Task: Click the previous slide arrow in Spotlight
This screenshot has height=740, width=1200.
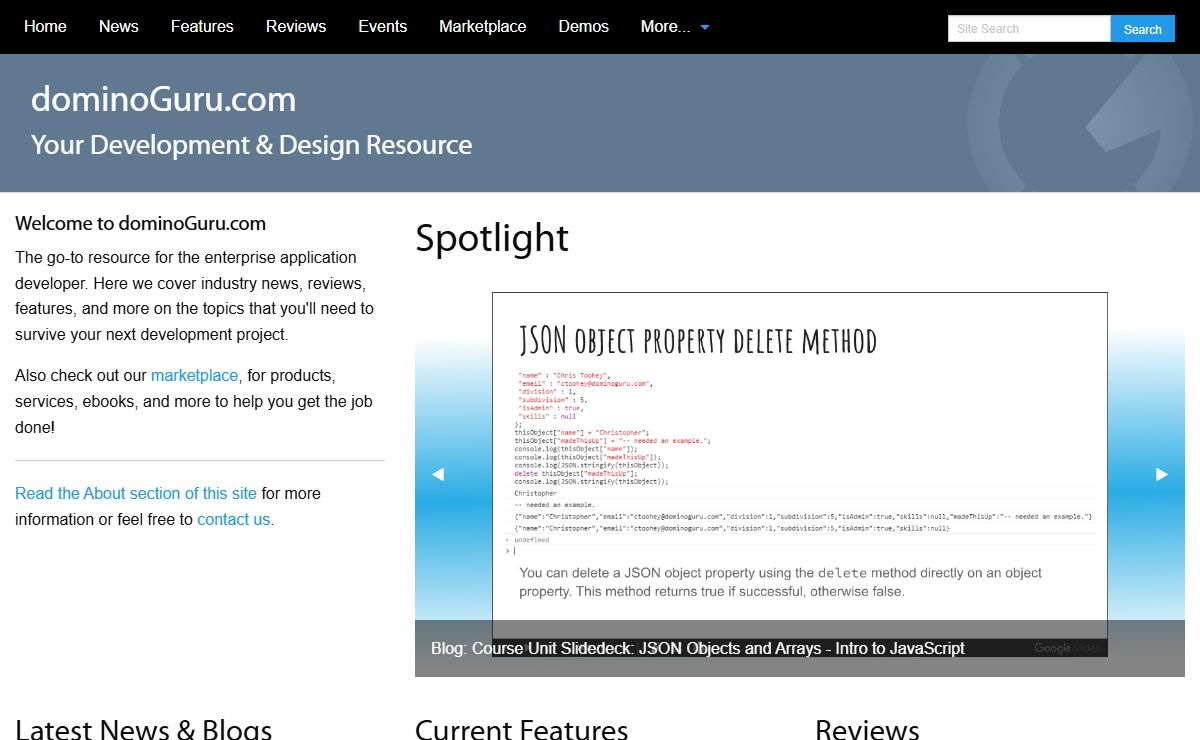Action: pos(438,475)
